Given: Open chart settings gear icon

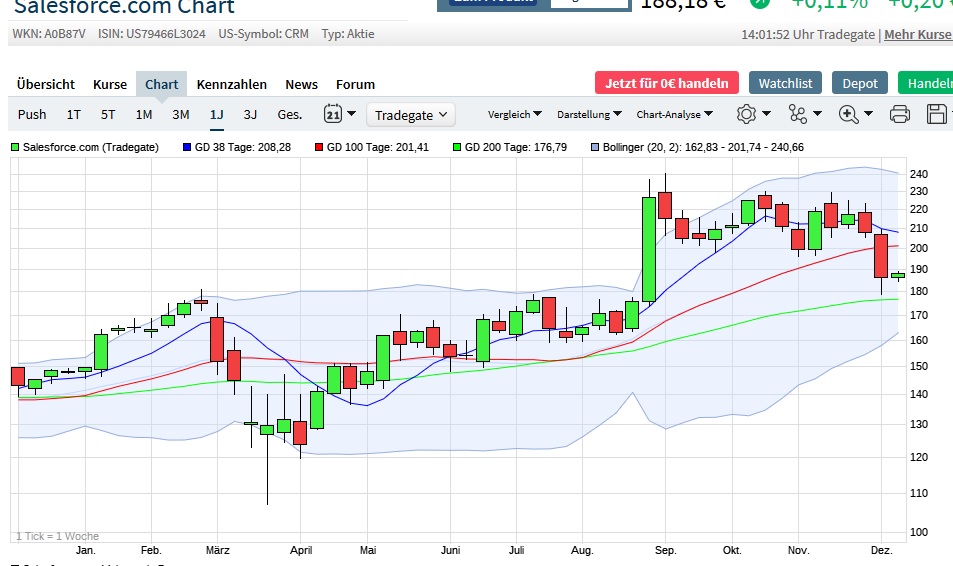Looking at the screenshot, I should [746, 114].
